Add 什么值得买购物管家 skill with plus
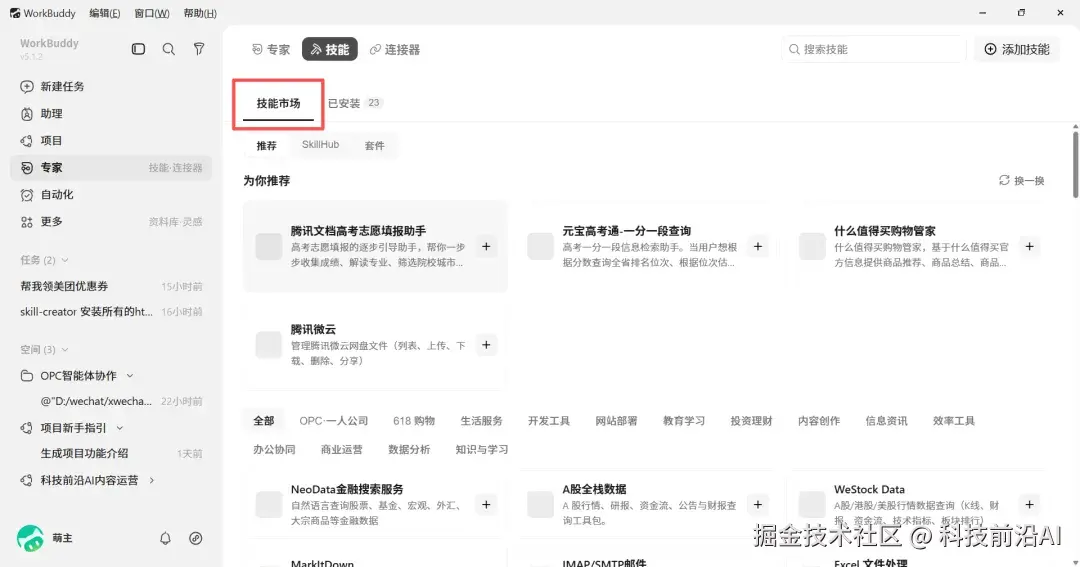This screenshot has width=1080, height=567. click(x=1029, y=247)
